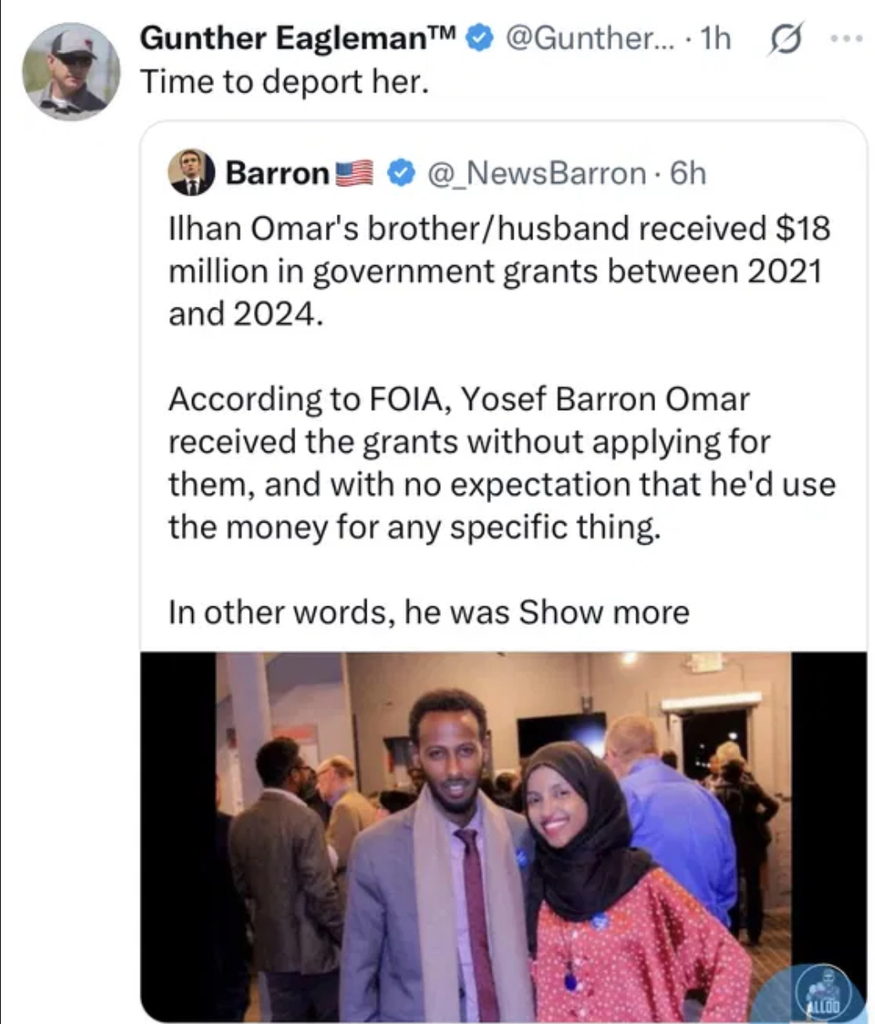Click the Barron display name
875x1024 pixels.
pyautogui.click(x=277, y=173)
